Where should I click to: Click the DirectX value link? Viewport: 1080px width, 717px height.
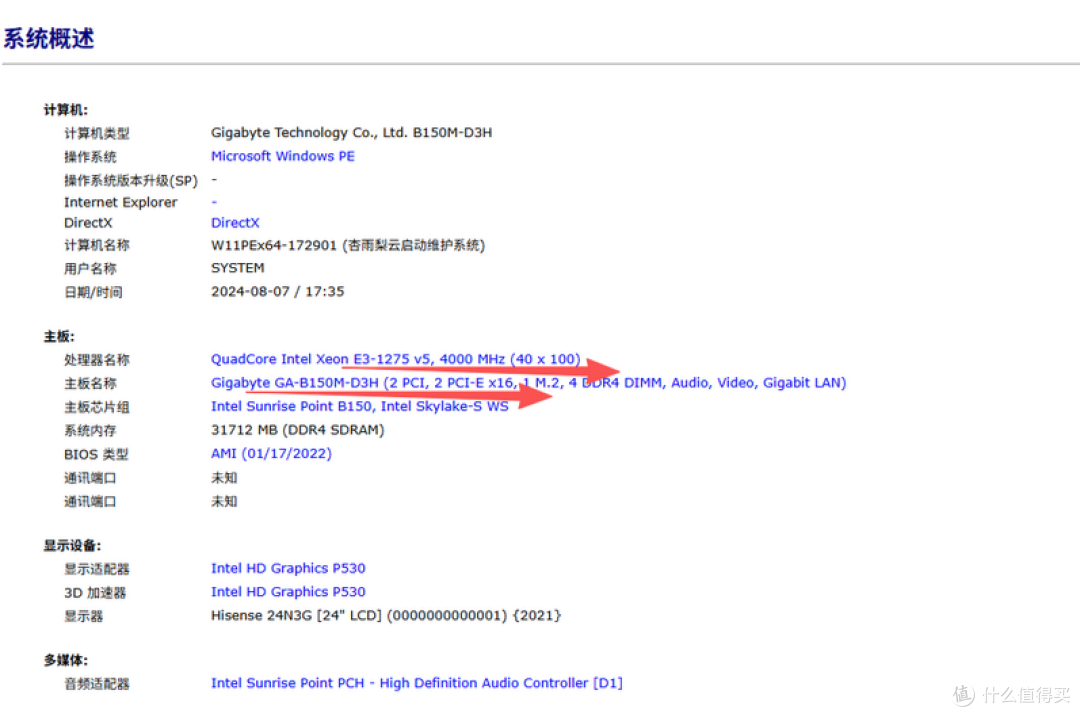tap(235, 223)
